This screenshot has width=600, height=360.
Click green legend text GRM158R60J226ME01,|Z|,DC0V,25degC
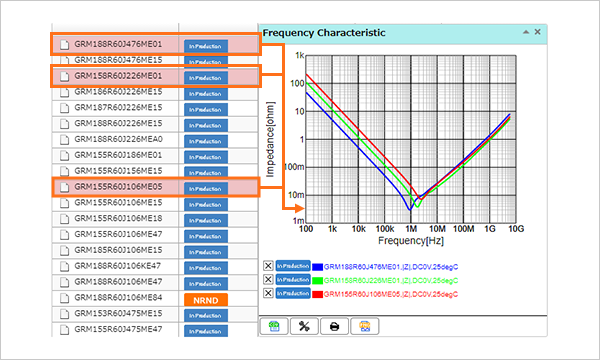click(x=391, y=280)
